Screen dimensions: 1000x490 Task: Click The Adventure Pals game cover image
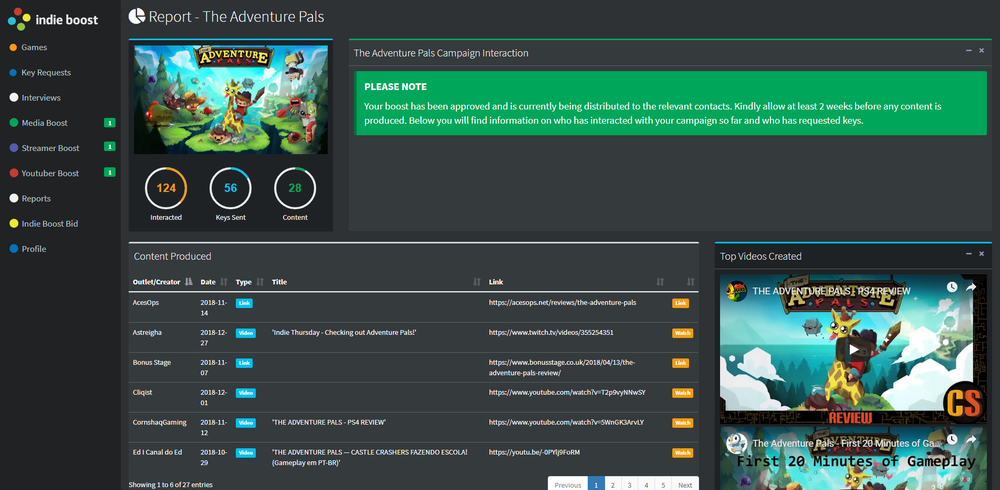tap(231, 100)
